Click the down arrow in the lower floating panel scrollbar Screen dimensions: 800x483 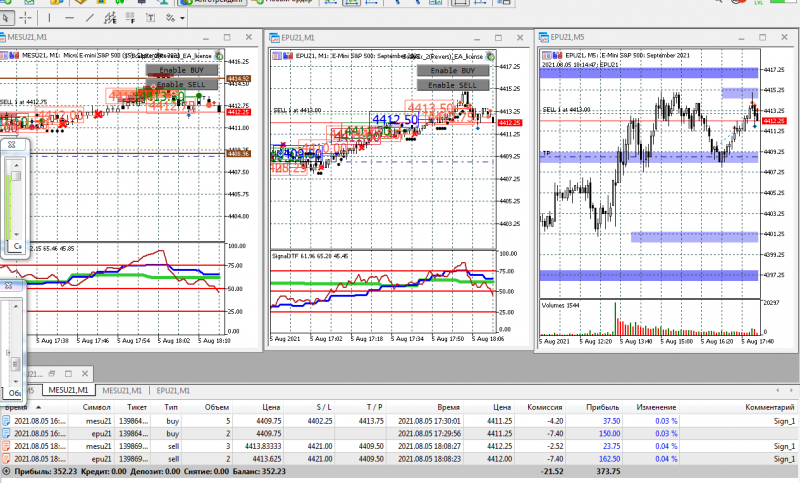tap(16, 381)
